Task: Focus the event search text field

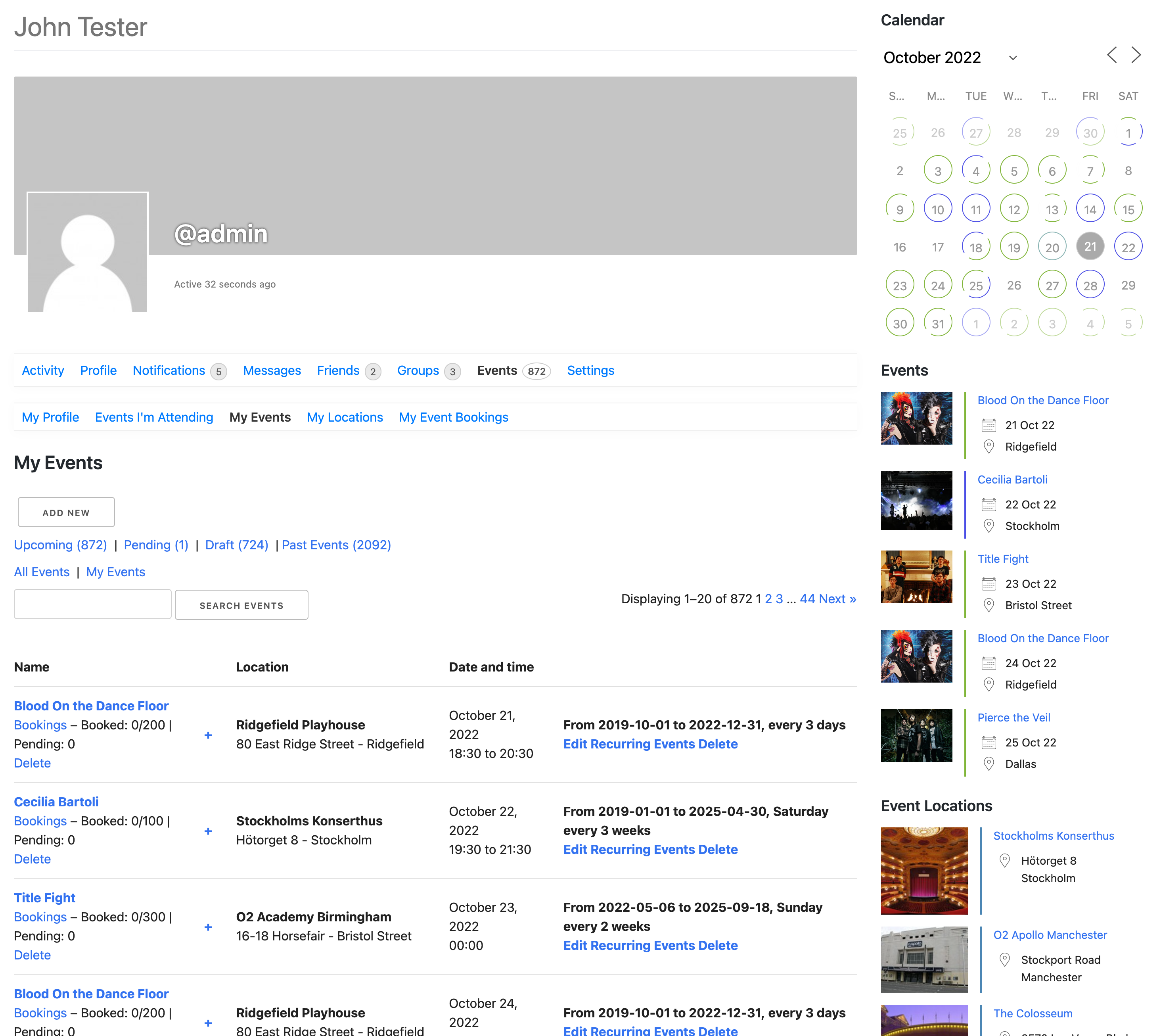Action: [93, 604]
